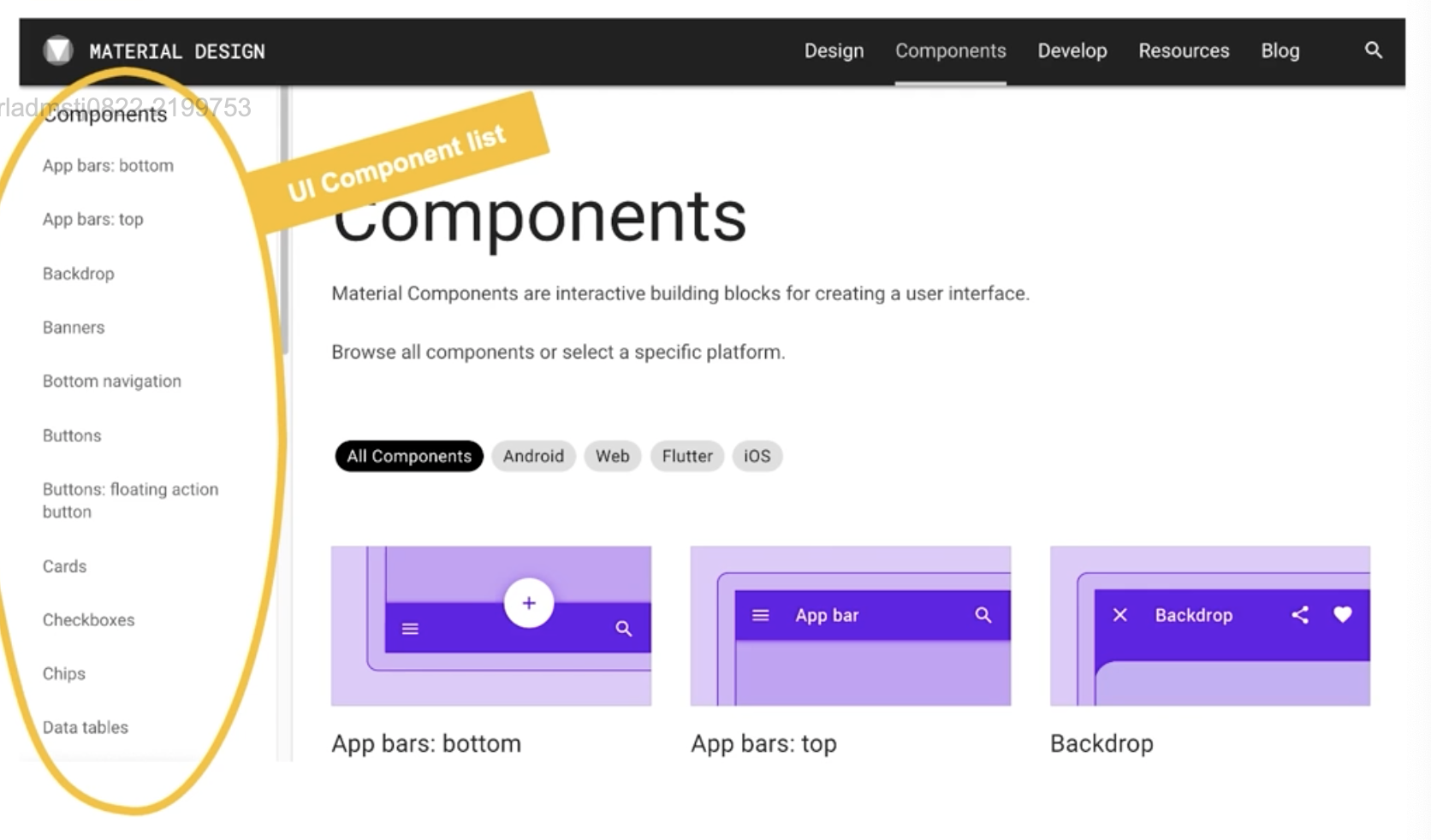
Task: Click the 'Backdrop' card title
Action: point(1101,743)
